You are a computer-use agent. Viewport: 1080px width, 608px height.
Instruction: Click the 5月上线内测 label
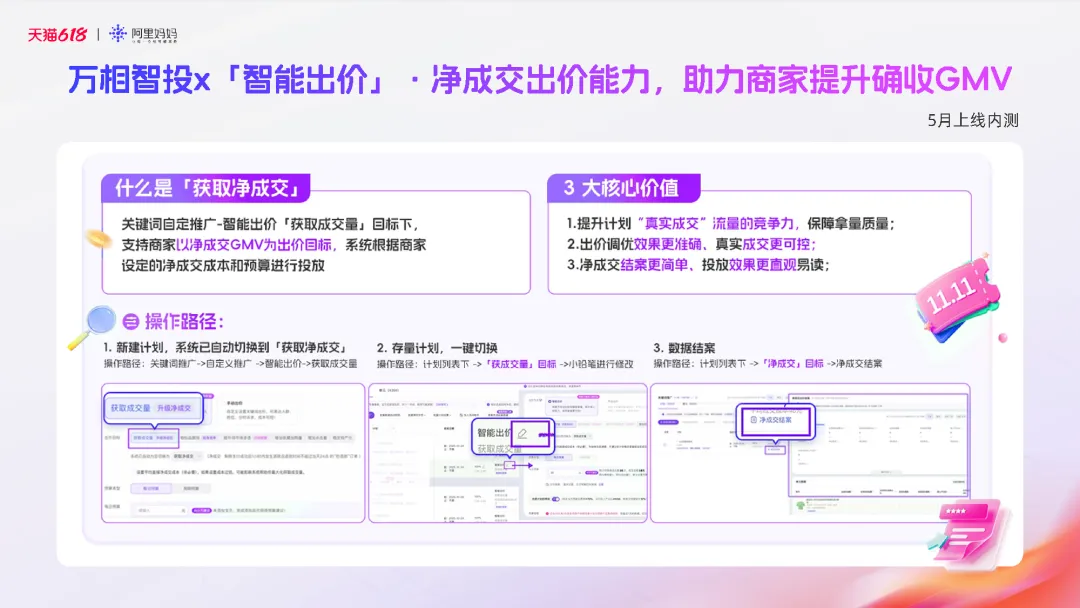[973, 120]
